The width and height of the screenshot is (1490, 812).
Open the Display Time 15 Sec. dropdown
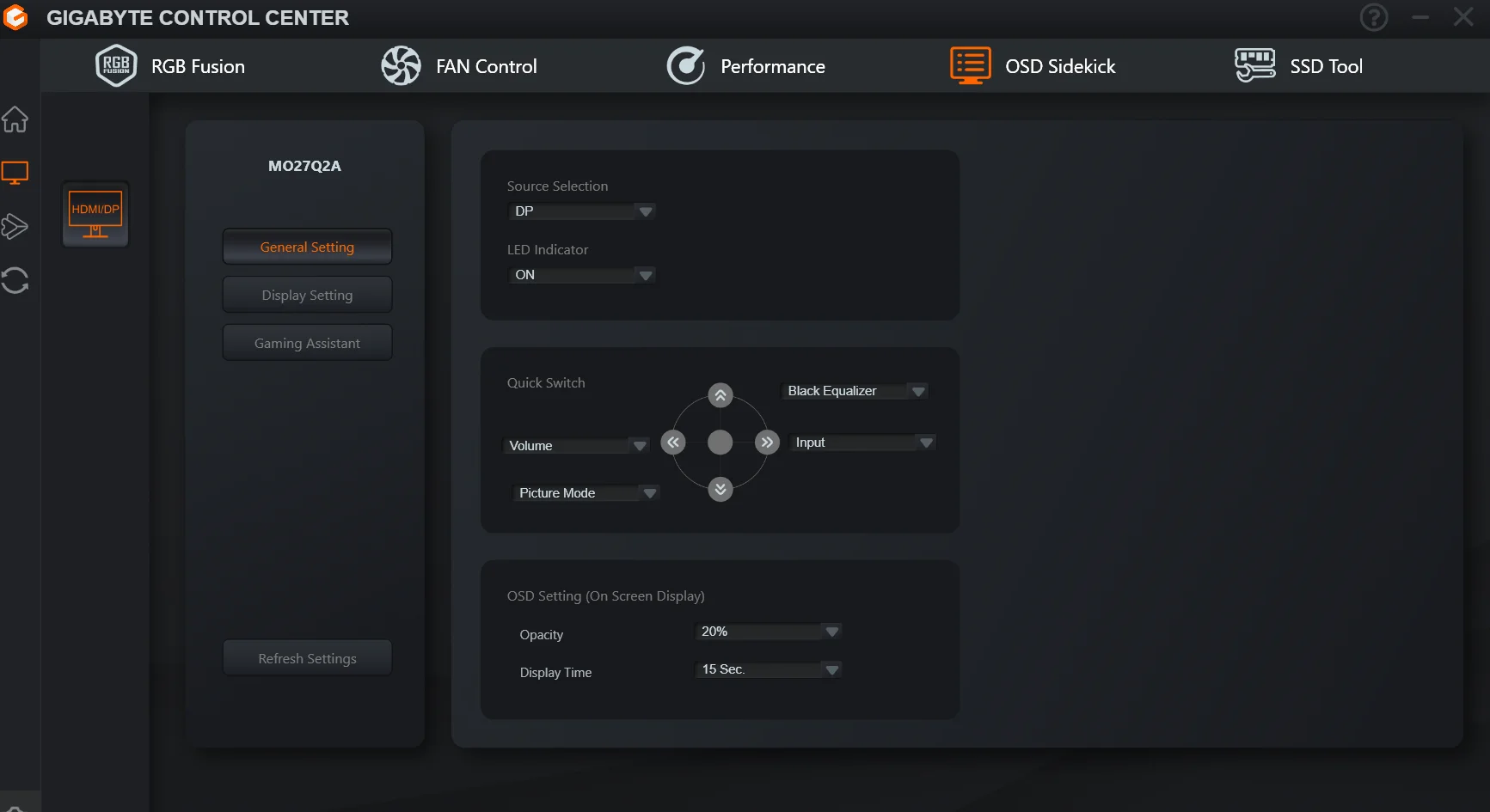click(x=768, y=669)
